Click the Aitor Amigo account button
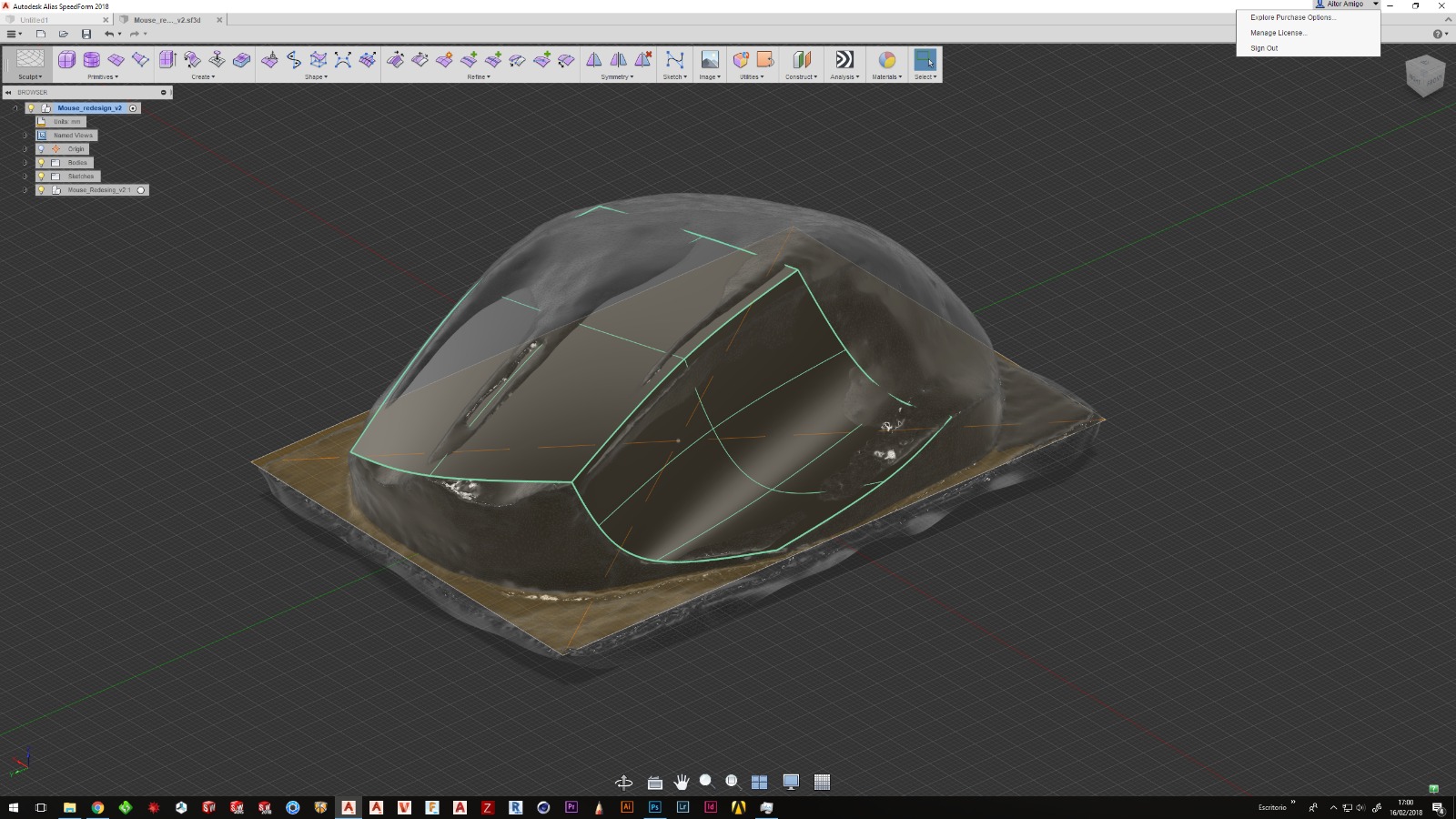This screenshot has width=1456, height=819. [x=1346, y=4]
